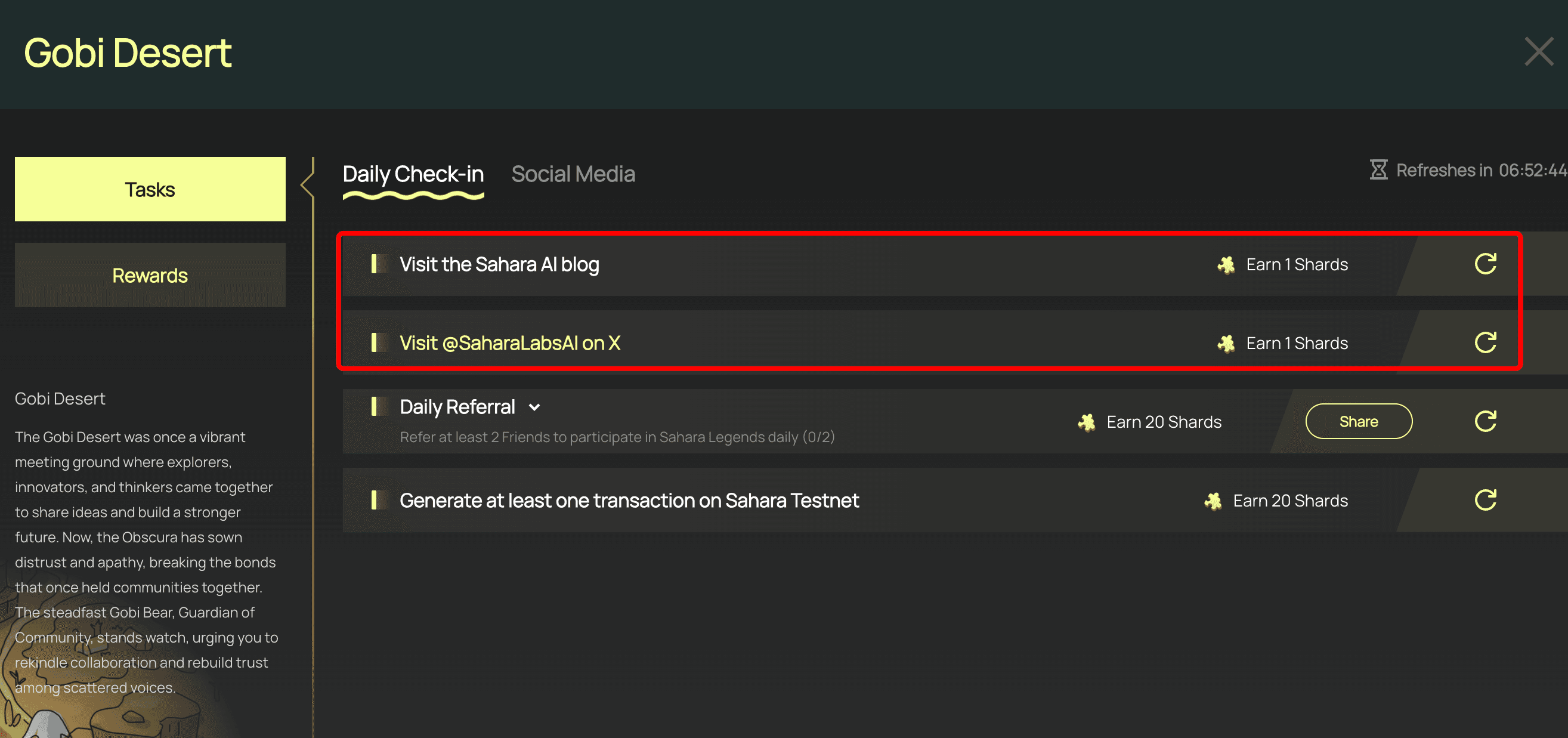Click the hourglass refresh timer icon
Screen dimensions: 1568x738
point(1378,170)
